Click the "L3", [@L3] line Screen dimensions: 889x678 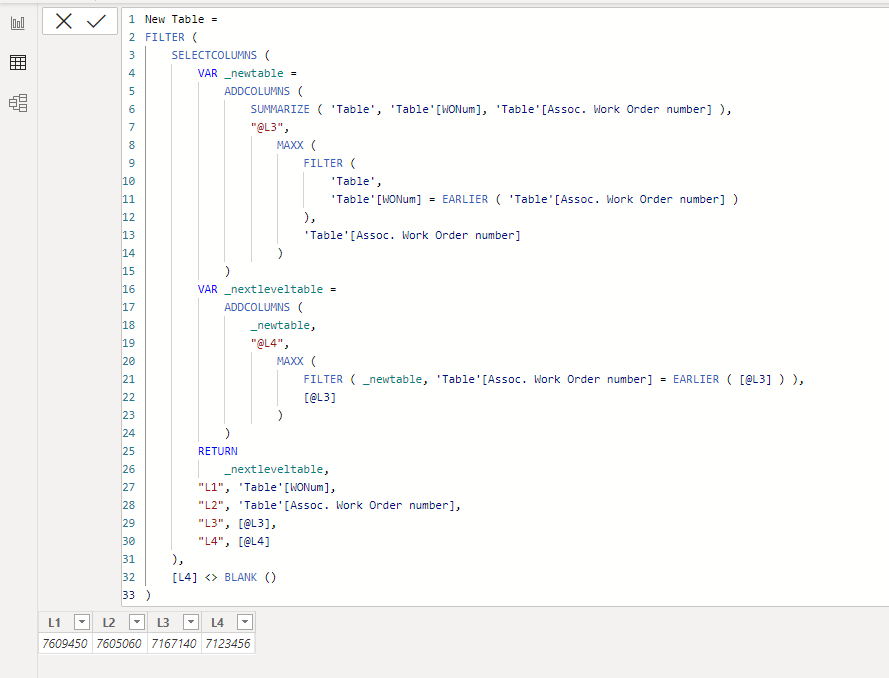pos(237,523)
